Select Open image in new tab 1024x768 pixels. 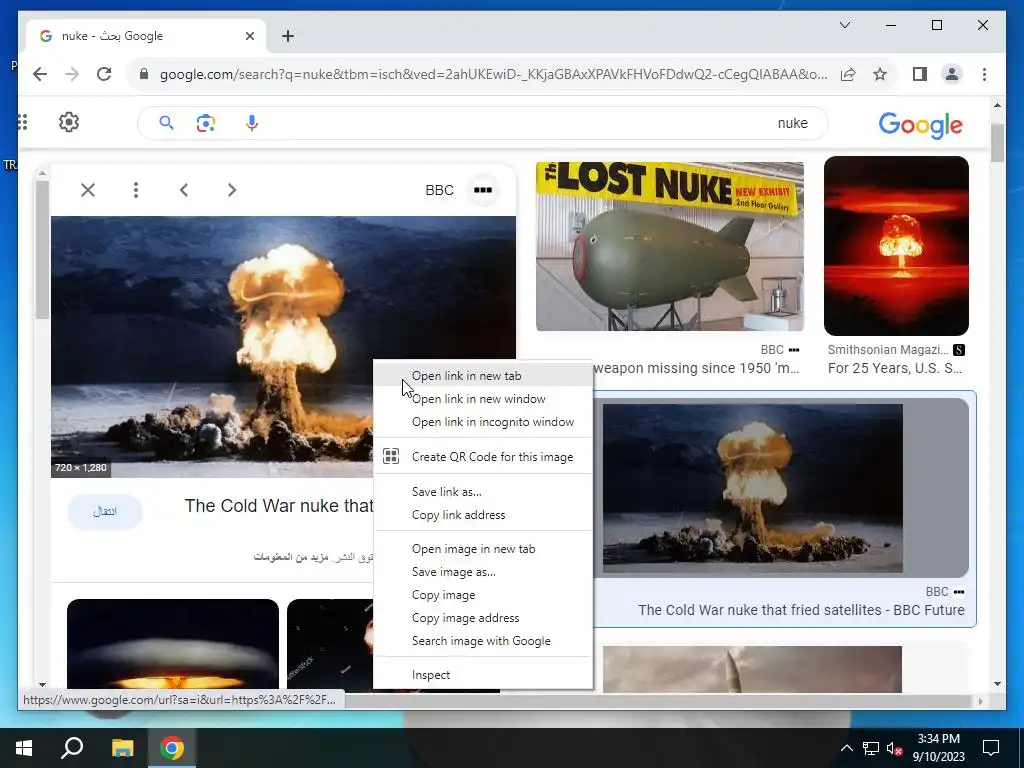coord(483,549)
